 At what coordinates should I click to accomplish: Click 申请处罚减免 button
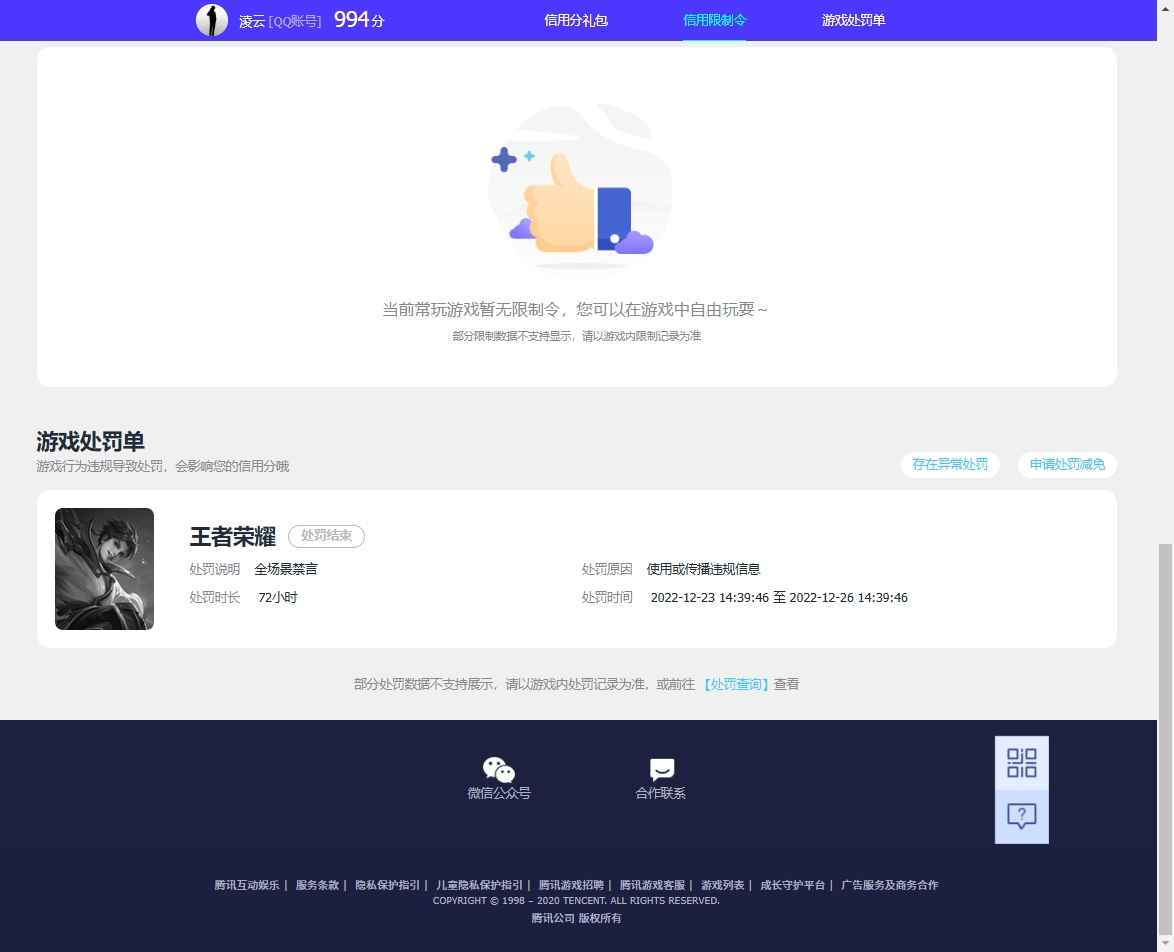click(1067, 464)
